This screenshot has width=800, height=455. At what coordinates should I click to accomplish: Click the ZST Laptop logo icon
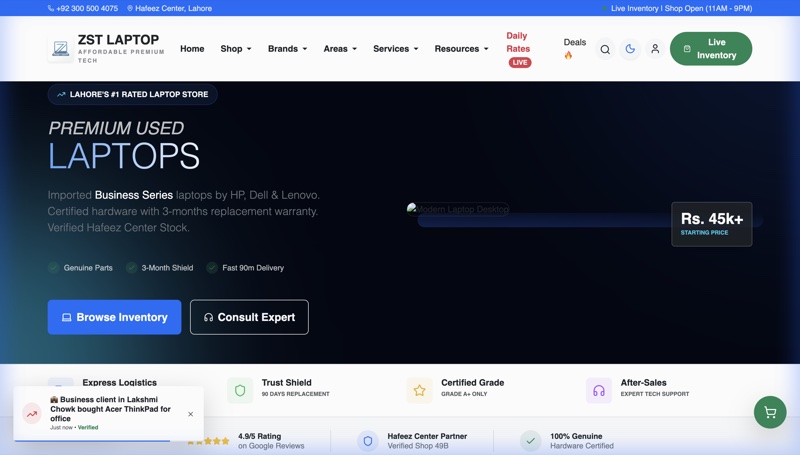pos(60,48)
